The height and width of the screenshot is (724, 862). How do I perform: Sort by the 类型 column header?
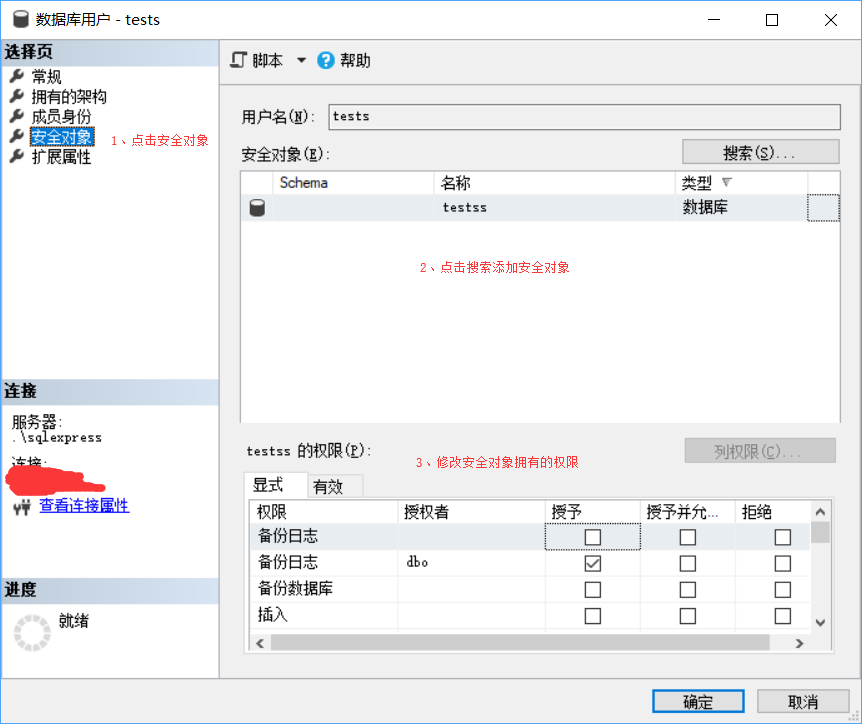coord(741,183)
